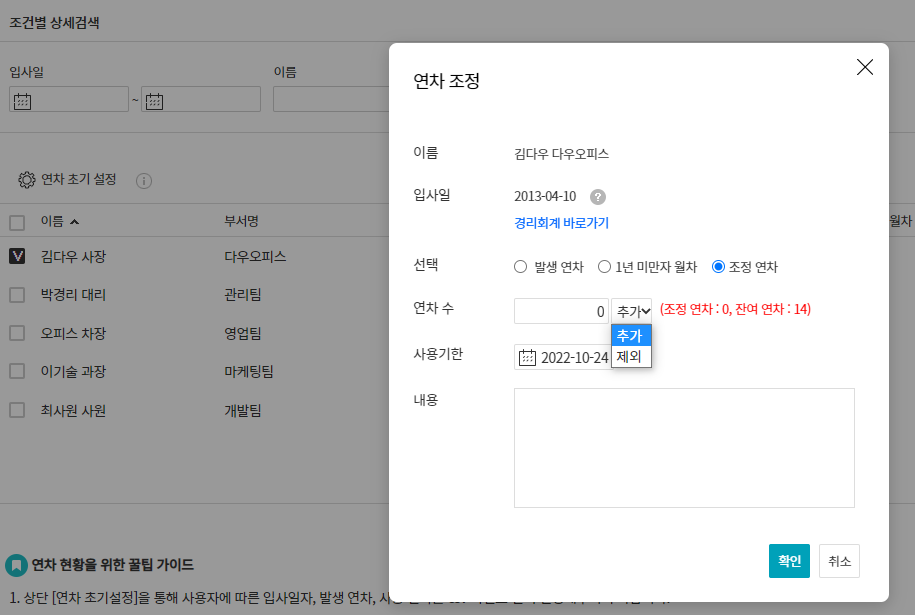Select the 발생 연차 radio button
Image resolution: width=915 pixels, height=615 pixels.
(520, 267)
